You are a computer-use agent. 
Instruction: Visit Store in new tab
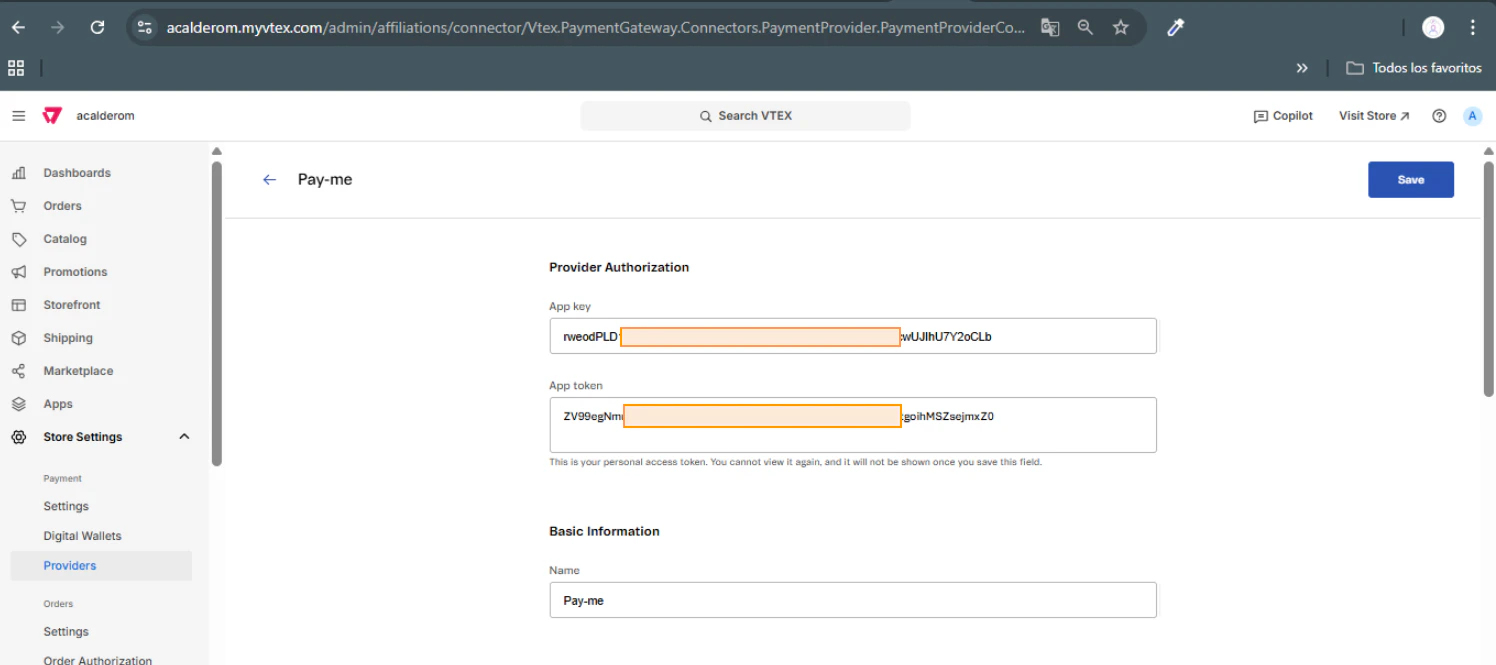coord(1374,116)
